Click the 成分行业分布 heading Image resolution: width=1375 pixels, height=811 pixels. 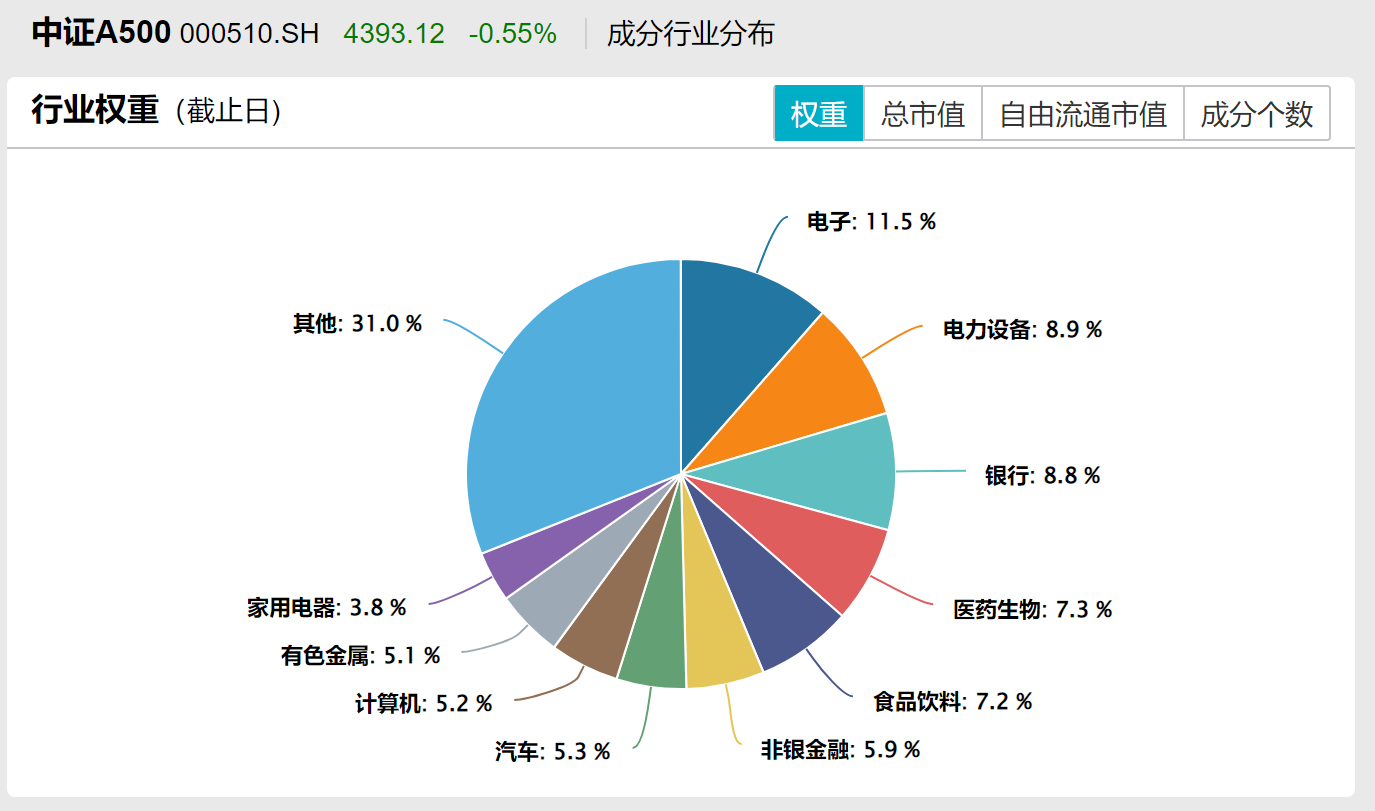pyautogui.click(x=690, y=34)
